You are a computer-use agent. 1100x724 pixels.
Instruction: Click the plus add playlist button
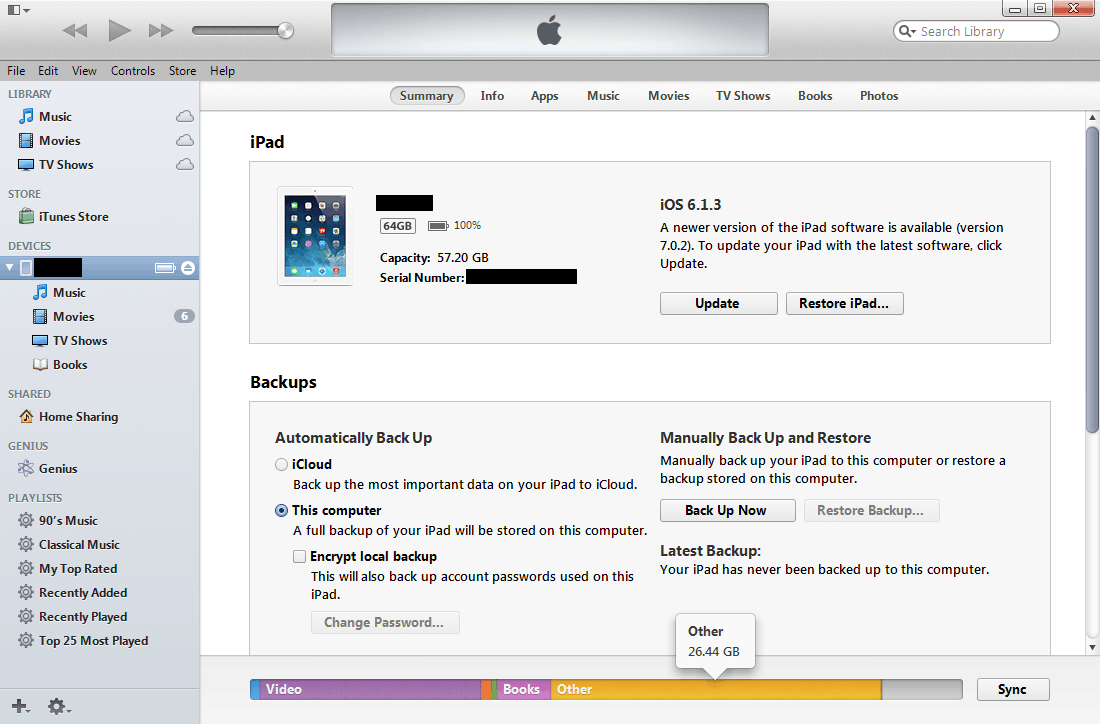tap(20, 706)
